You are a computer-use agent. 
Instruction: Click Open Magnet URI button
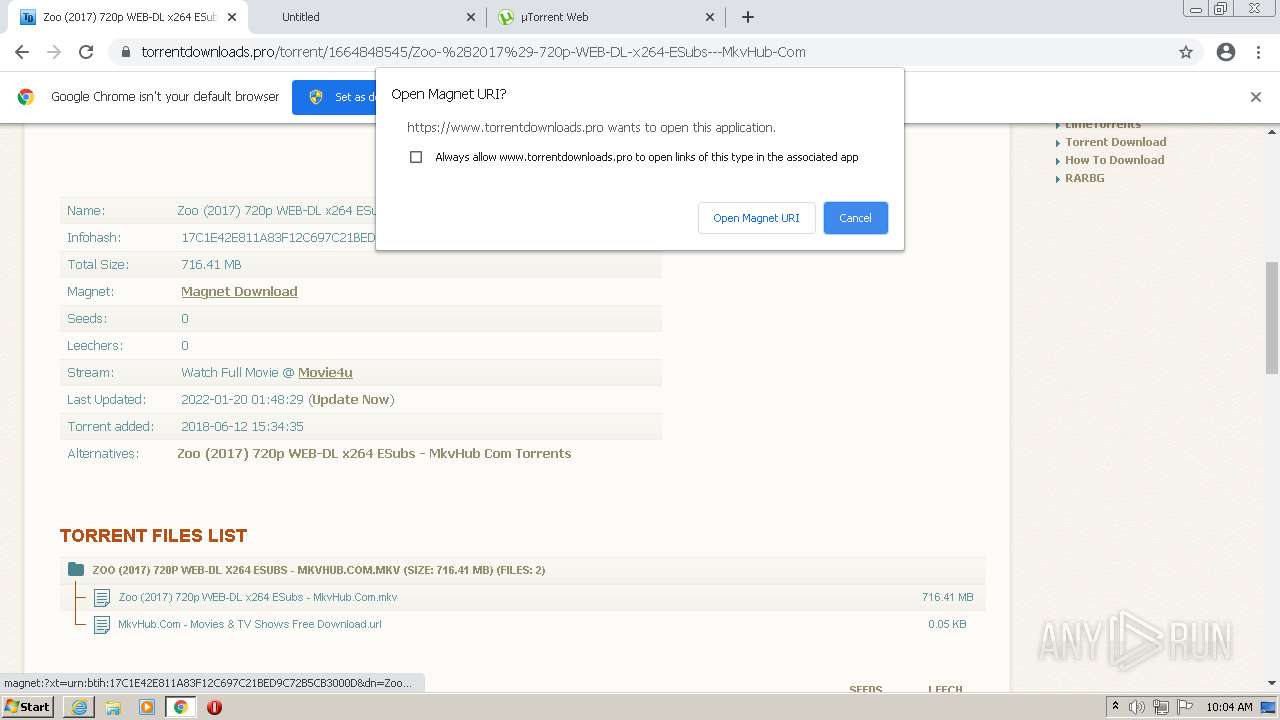(756, 218)
